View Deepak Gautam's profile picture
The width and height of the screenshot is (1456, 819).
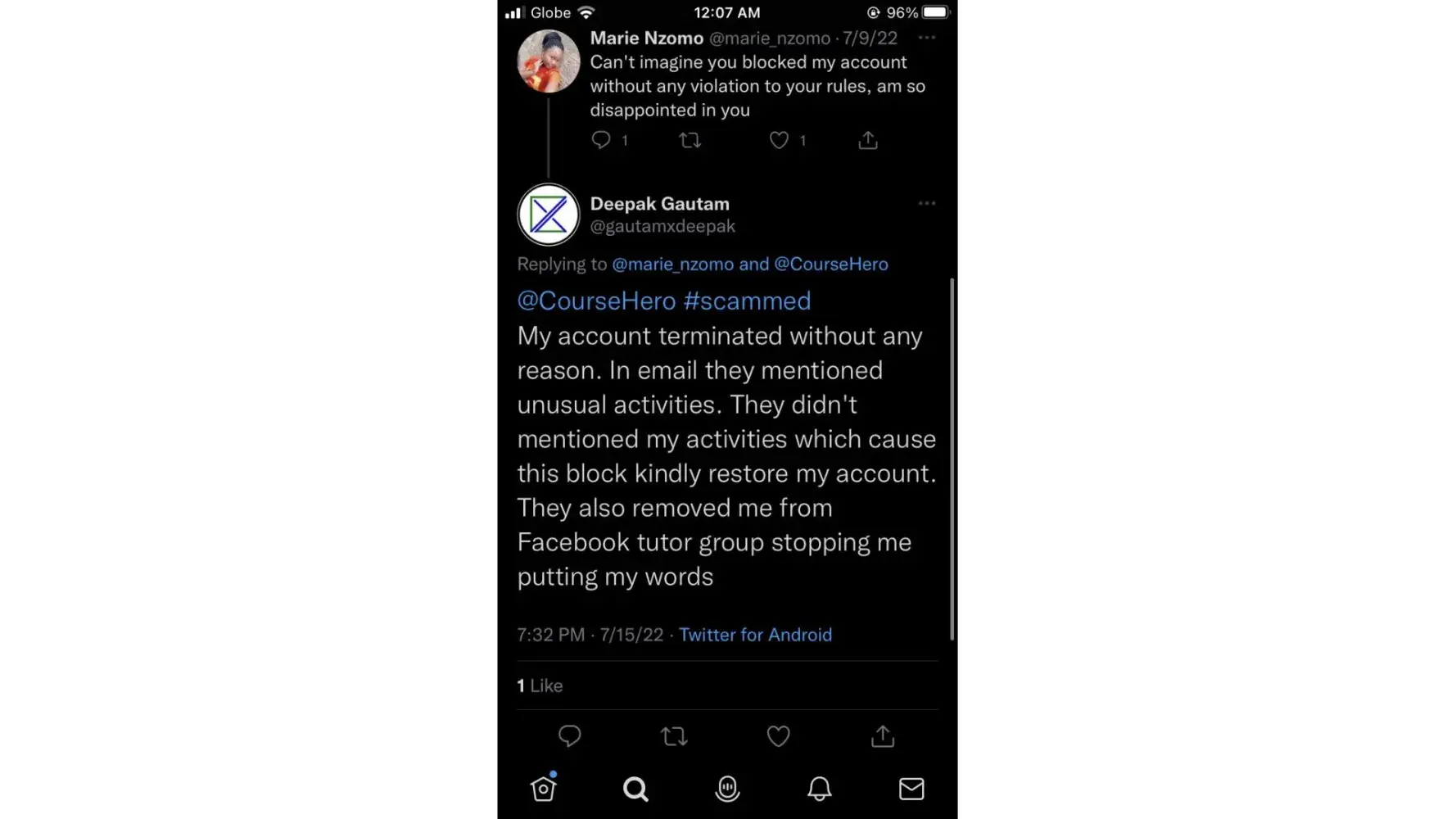pyautogui.click(x=549, y=215)
